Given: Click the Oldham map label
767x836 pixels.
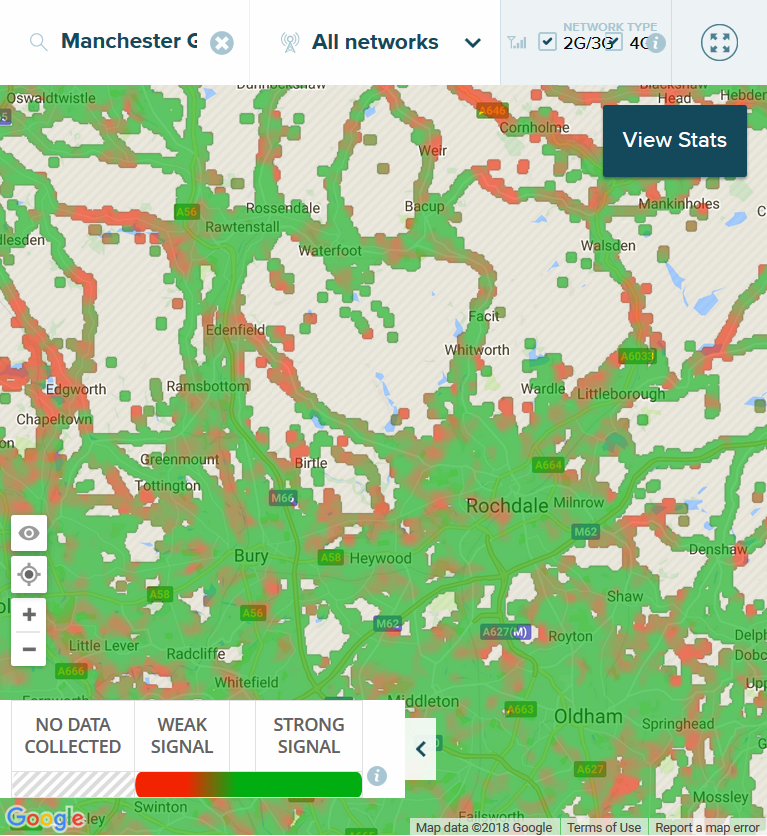Looking at the screenshot, I should coord(588,717).
